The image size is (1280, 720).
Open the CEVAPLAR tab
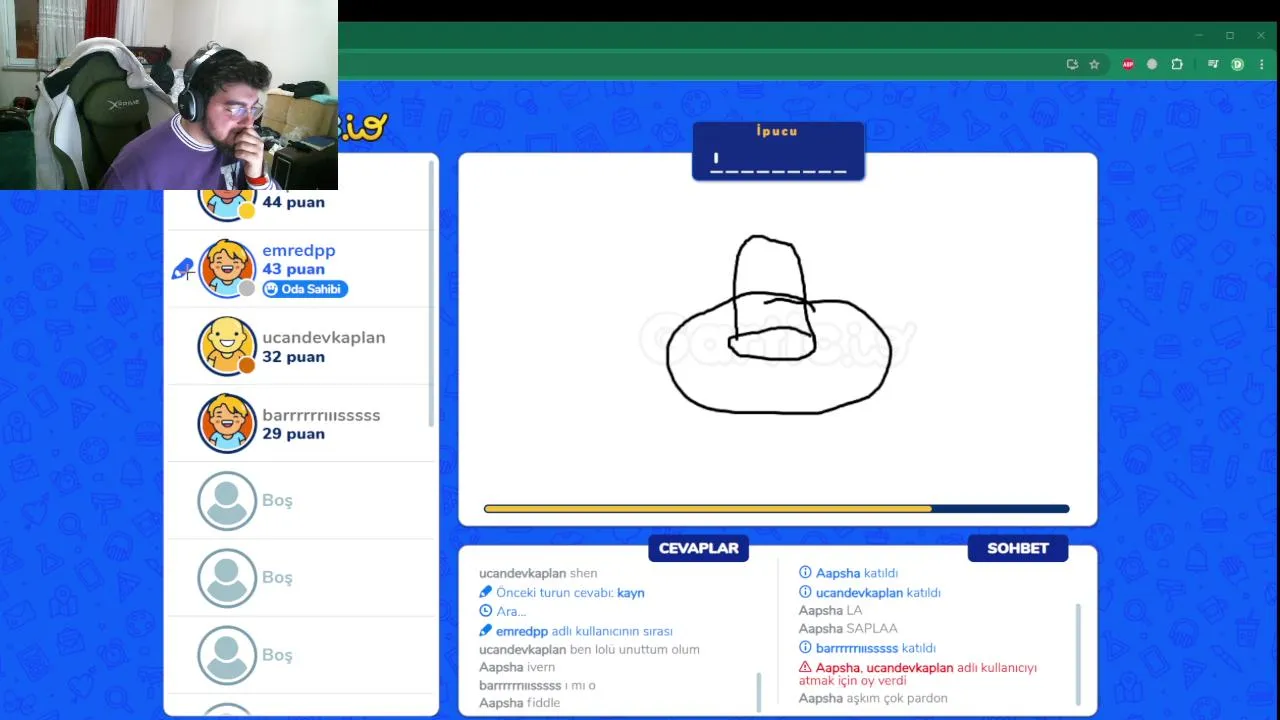698,548
